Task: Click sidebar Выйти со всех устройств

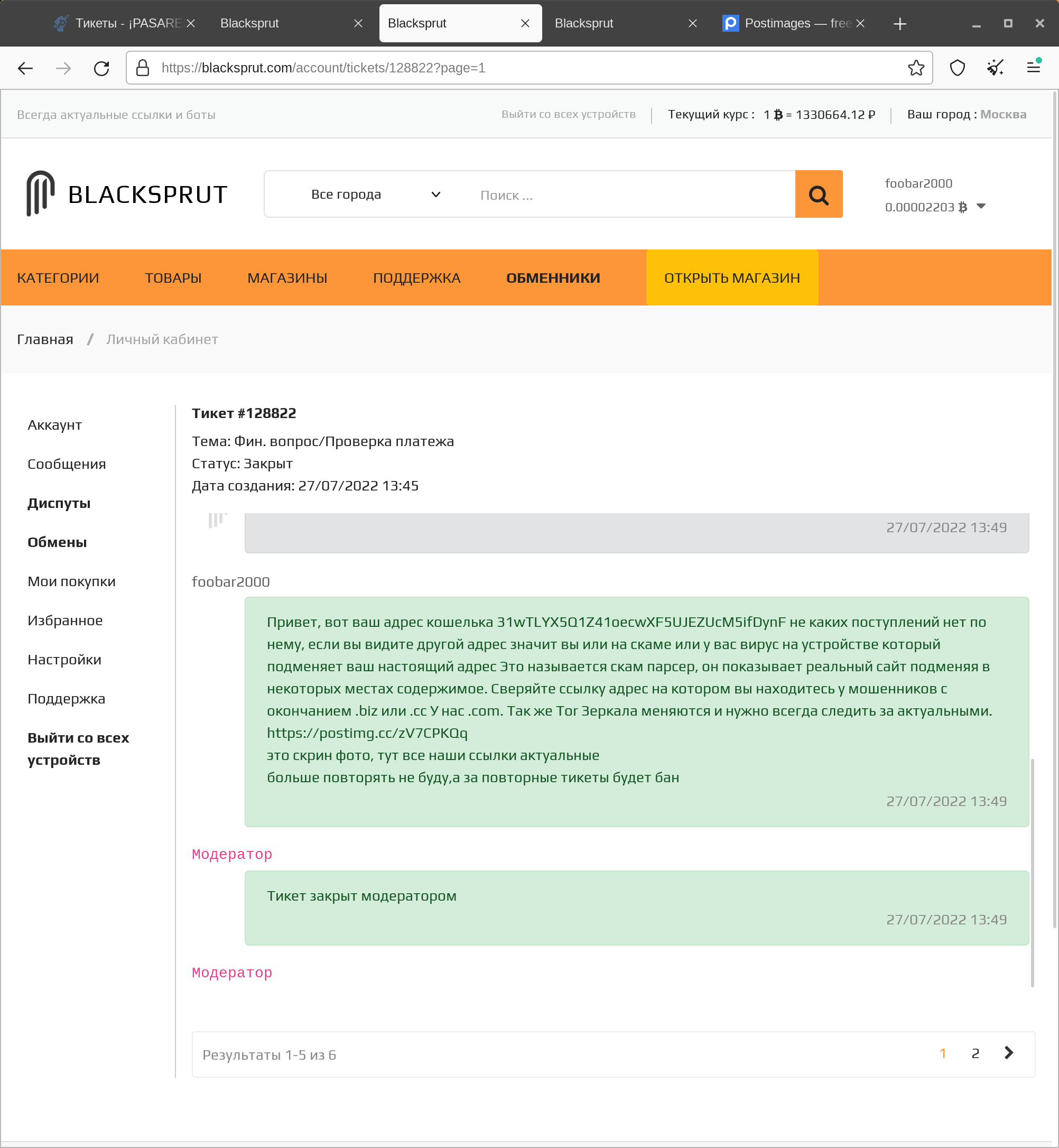Action: [79, 748]
